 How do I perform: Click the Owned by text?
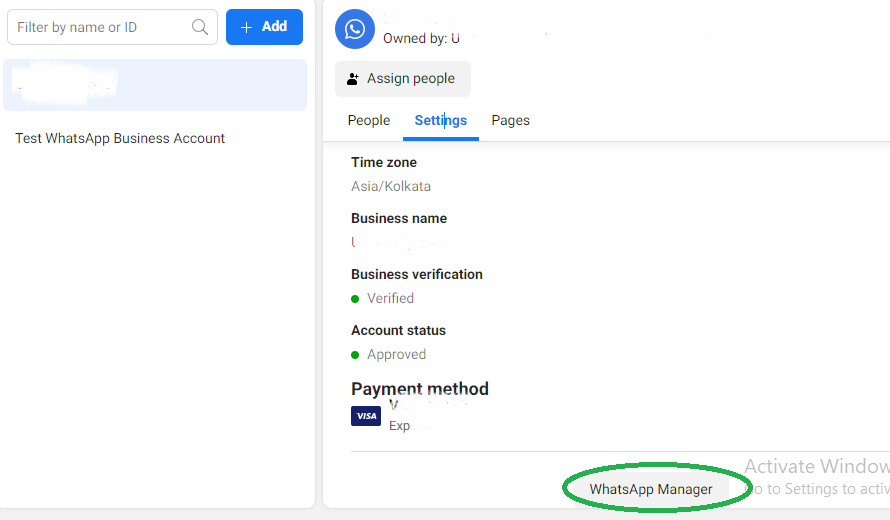pyautogui.click(x=421, y=38)
